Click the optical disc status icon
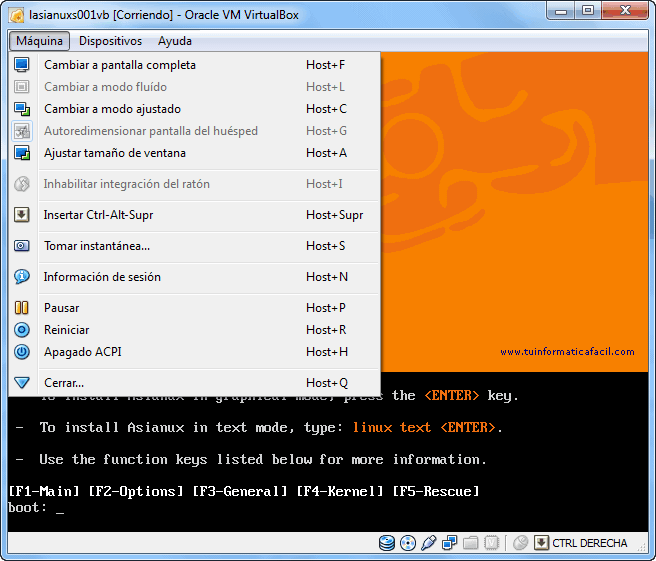 point(408,543)
